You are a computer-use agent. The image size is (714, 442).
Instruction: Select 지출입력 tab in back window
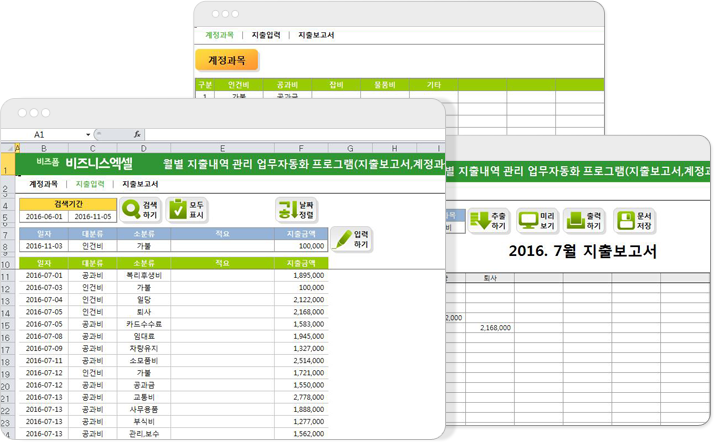[265, 35]
